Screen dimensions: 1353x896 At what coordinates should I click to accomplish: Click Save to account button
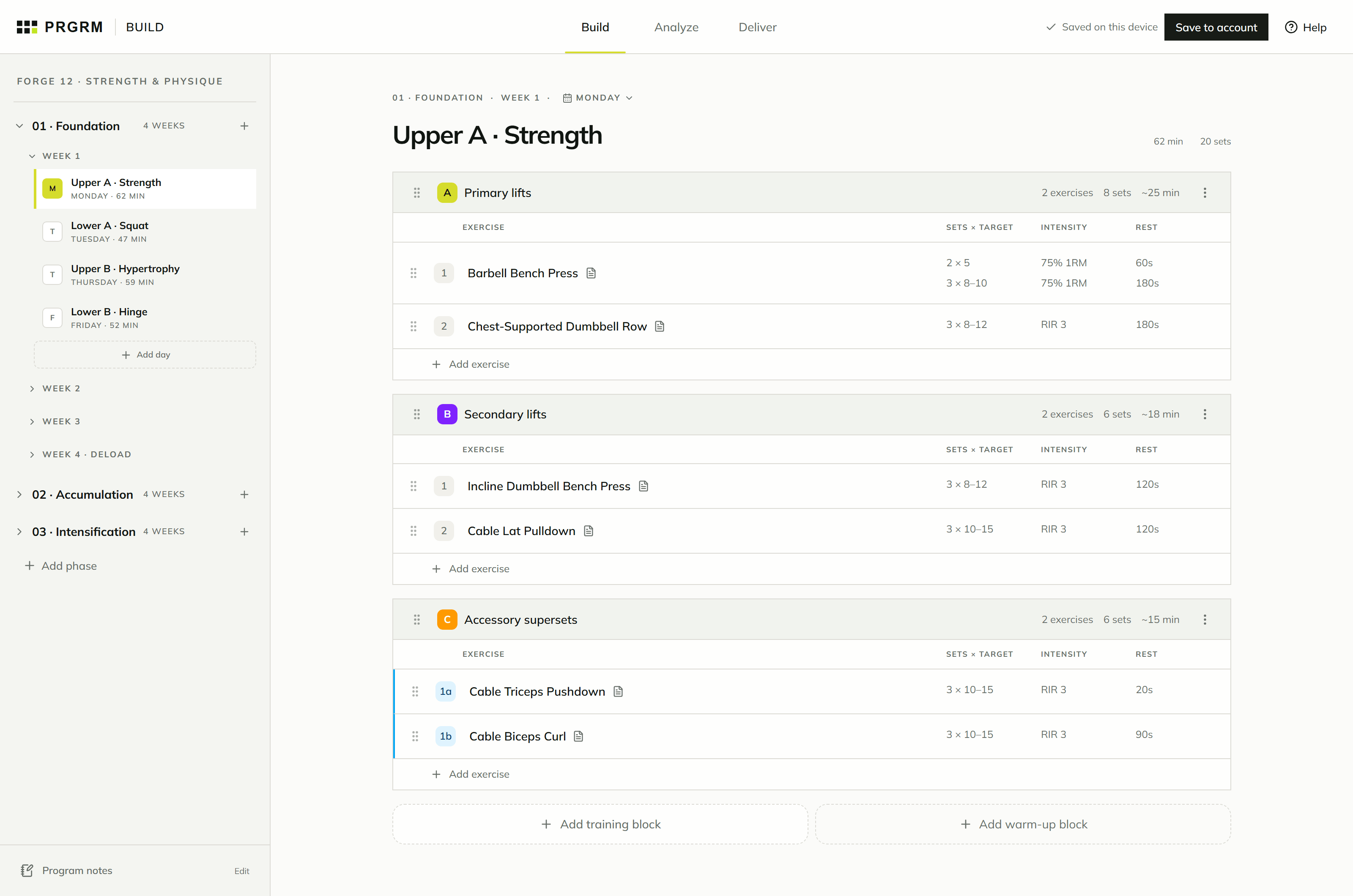[x=1216, y=27]
